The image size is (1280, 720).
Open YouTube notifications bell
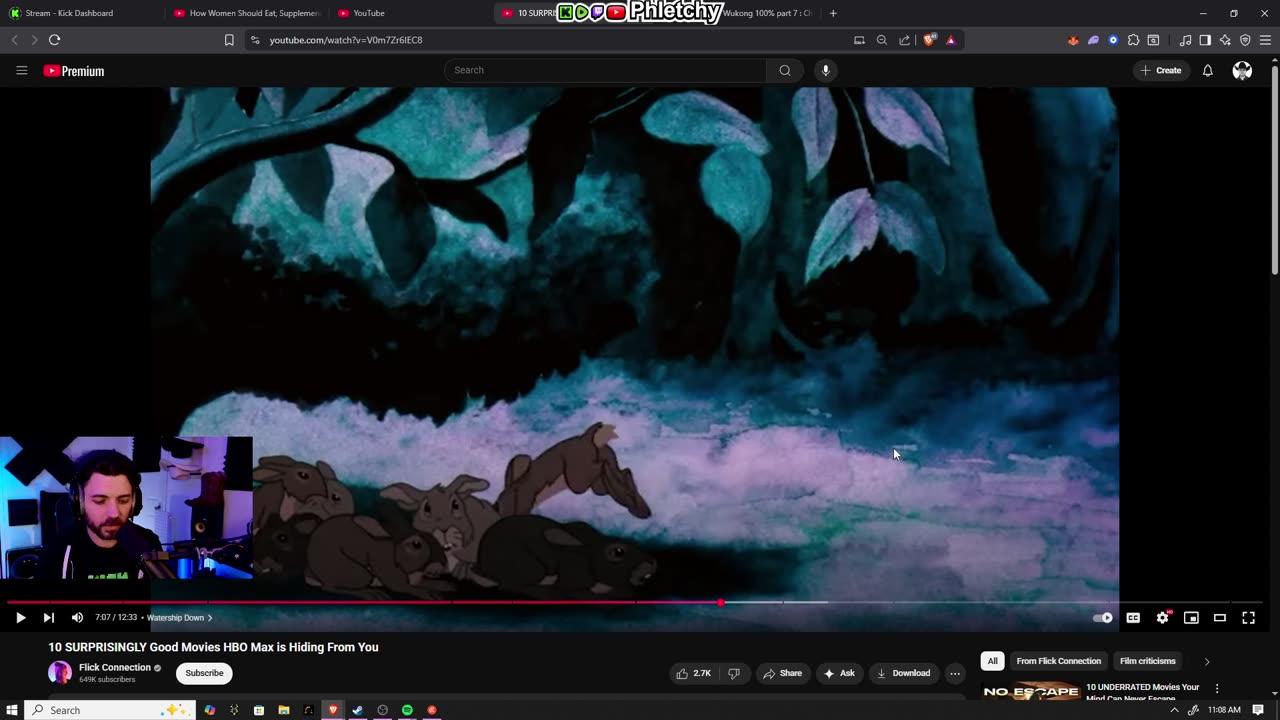click(1207, 70)
